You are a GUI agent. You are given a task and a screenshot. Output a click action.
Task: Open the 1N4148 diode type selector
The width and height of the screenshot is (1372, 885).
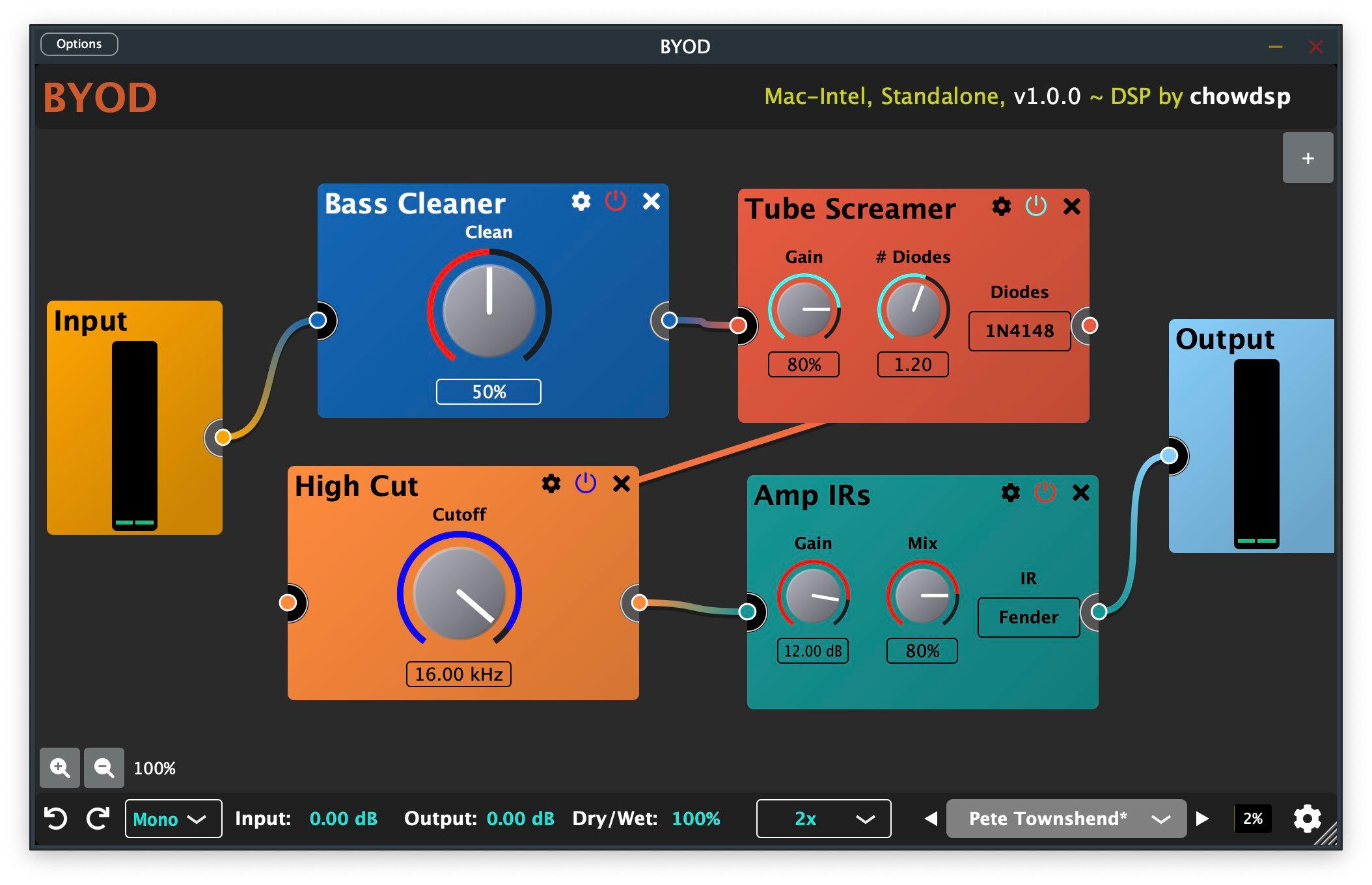(1019, 331)
